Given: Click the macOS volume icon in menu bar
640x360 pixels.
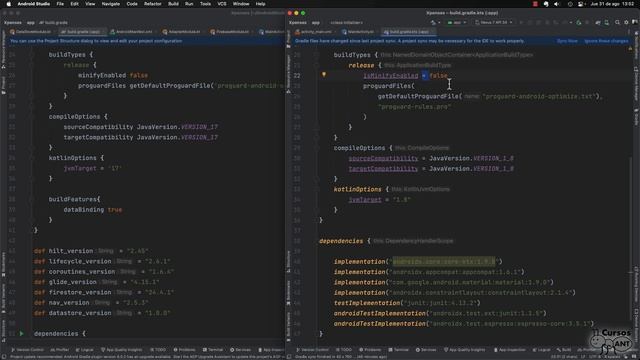Looking at the screenshot, I should click(x=557, y=4).
